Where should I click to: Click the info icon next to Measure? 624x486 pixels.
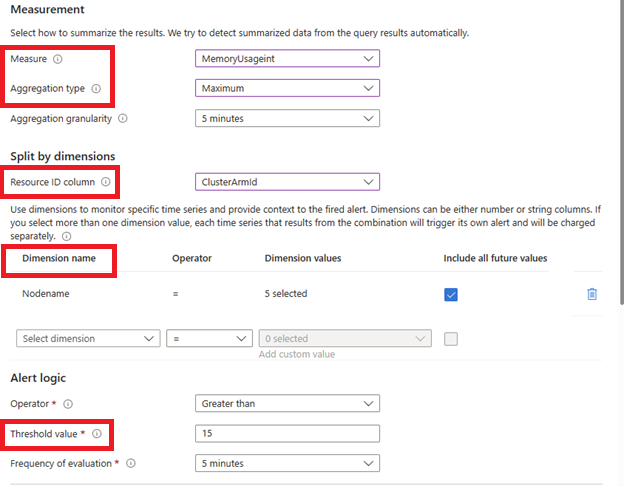tap(57, 59)
